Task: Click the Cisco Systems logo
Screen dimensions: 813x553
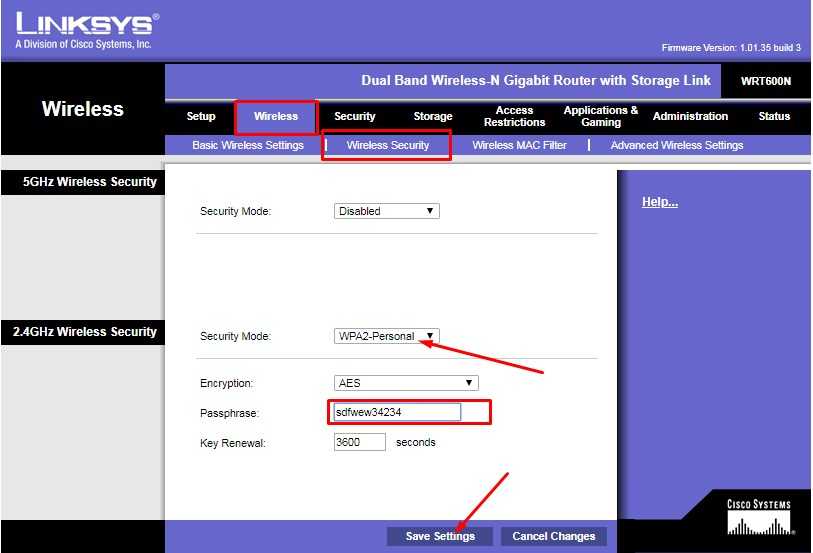Action: [x=758, y=517]
